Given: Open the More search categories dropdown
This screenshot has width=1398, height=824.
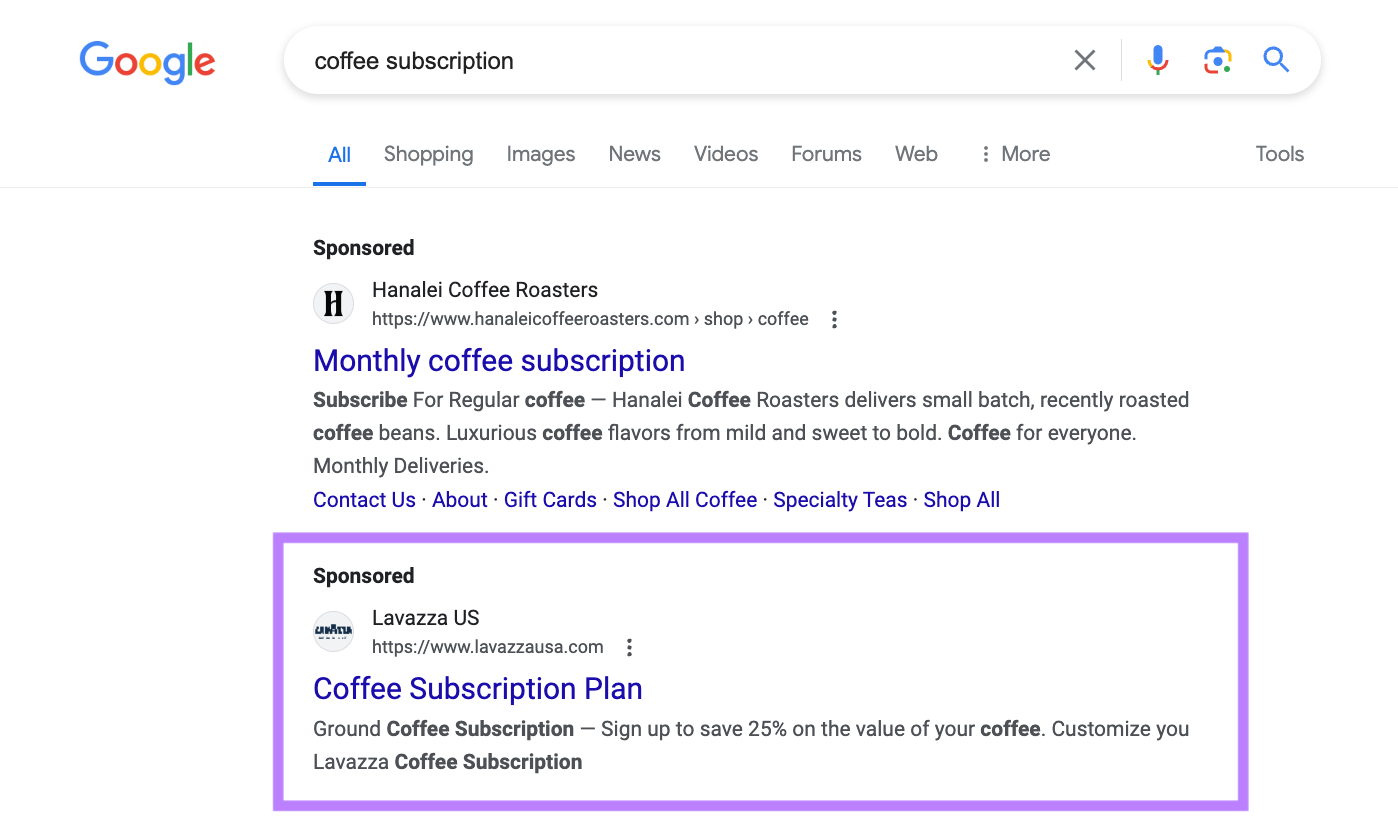Looking at the screenshot, I should (x=1013, y=154).
